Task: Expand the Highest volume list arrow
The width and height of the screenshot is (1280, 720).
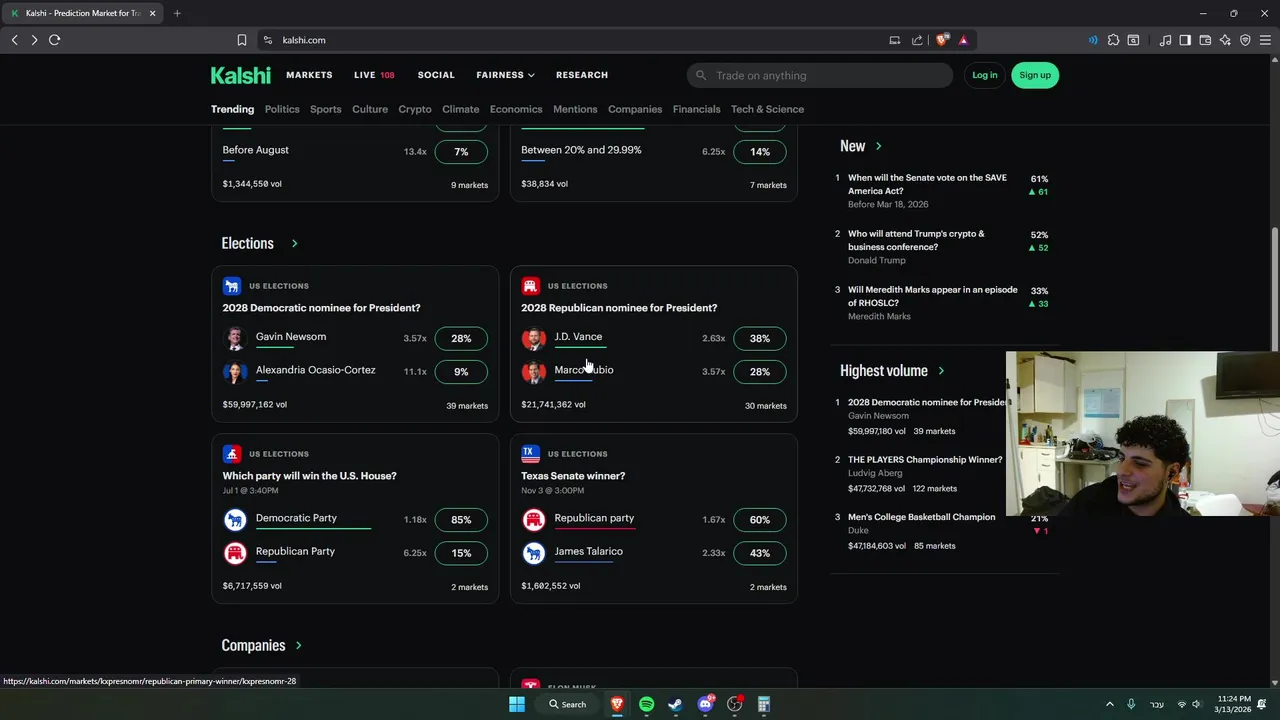Action: point(941,371)
